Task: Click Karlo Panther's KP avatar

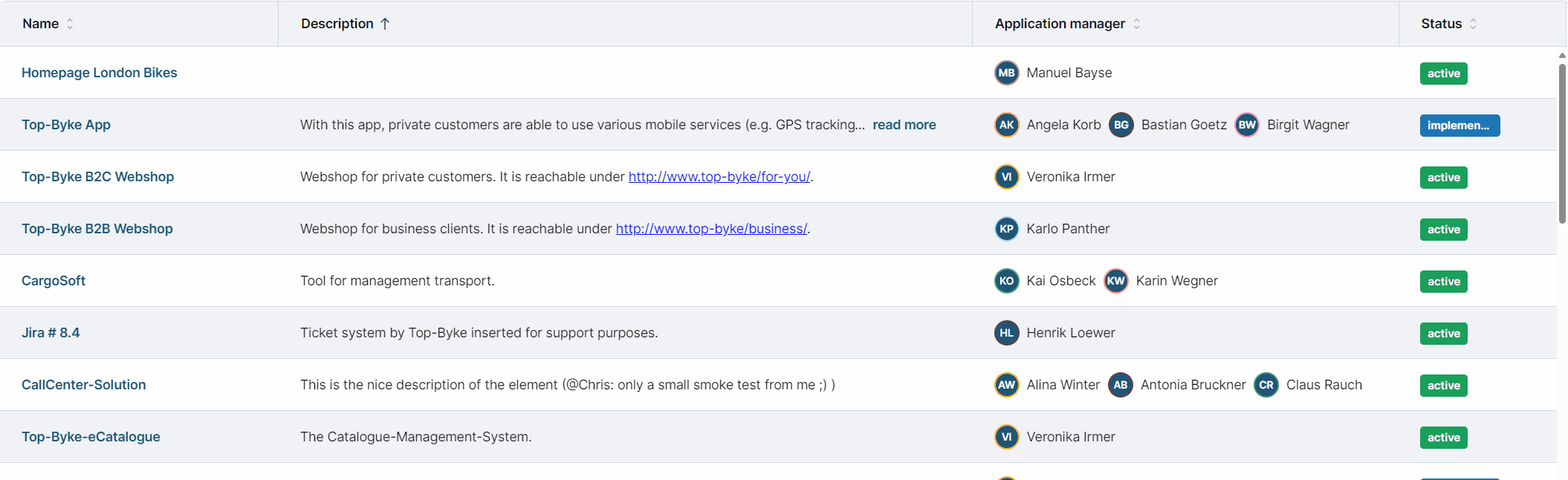Action: (1006, 229)
